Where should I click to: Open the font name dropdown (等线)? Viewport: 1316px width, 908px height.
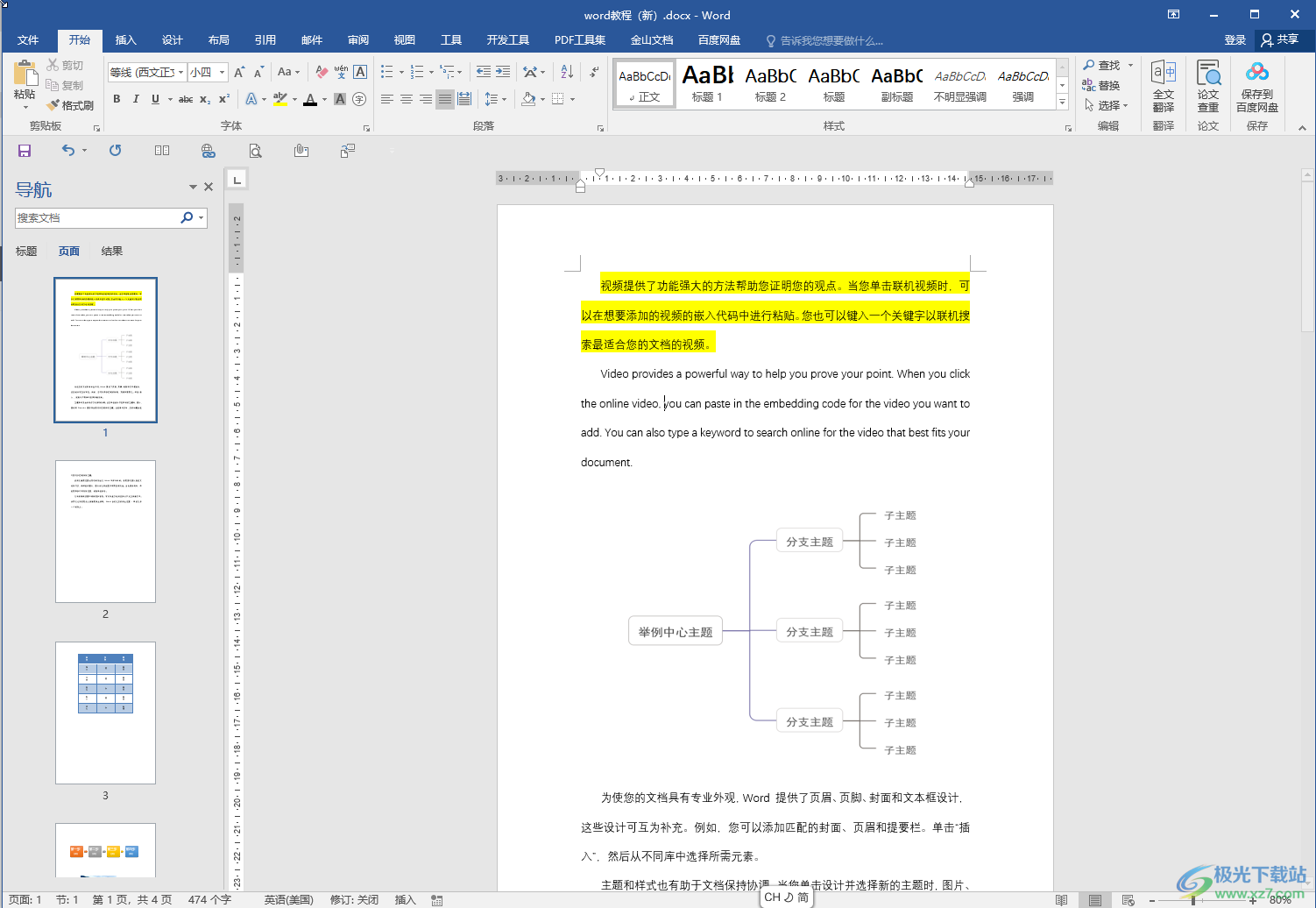click(x=181, y=72)
